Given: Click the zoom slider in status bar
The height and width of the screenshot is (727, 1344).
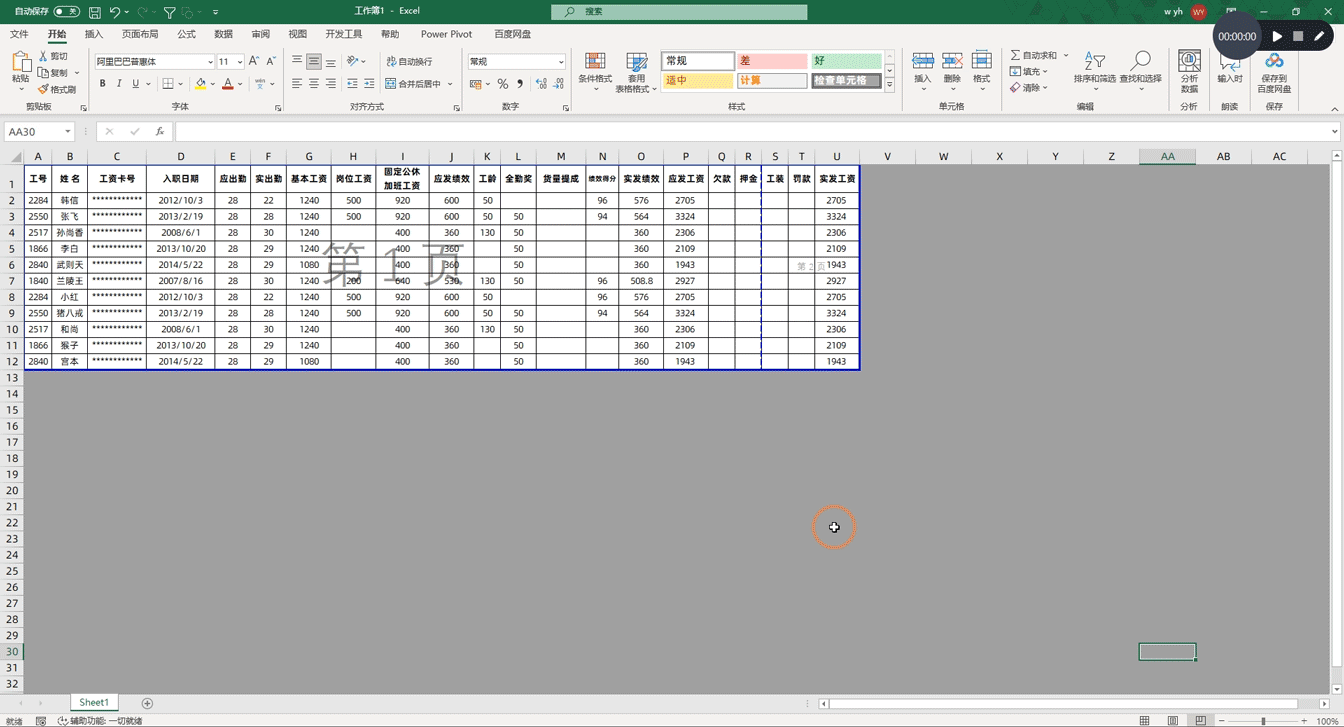Looking at the screenshot, I should pos(1263,721).
